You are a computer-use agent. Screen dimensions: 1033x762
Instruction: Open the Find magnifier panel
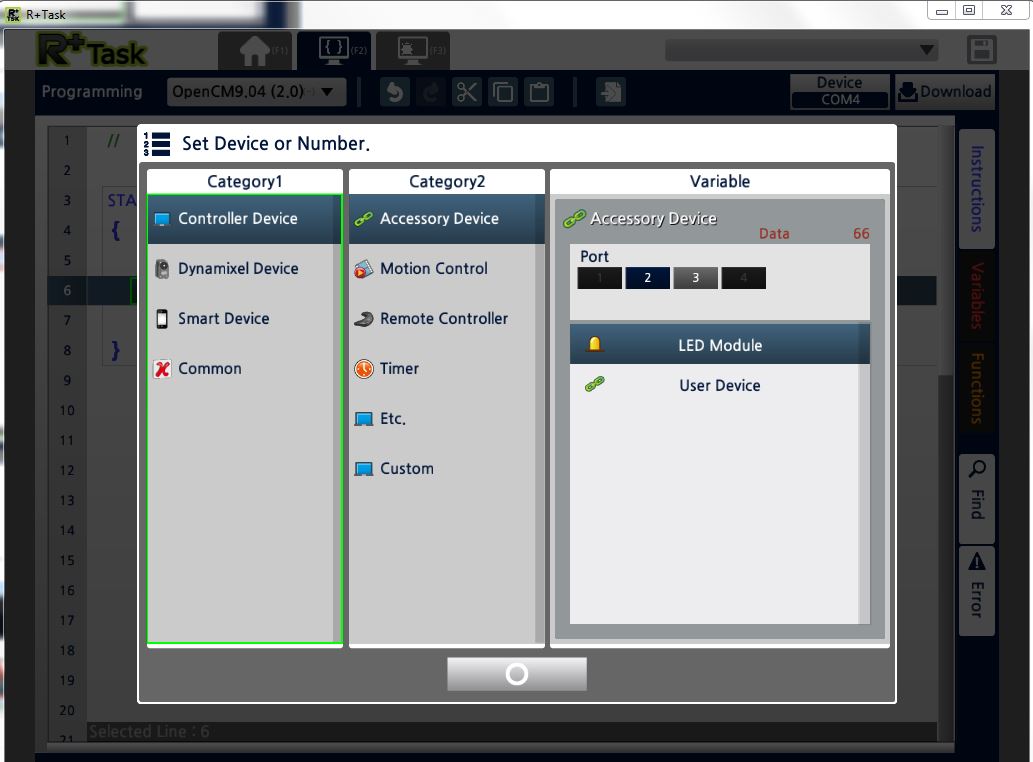[977, 498]
